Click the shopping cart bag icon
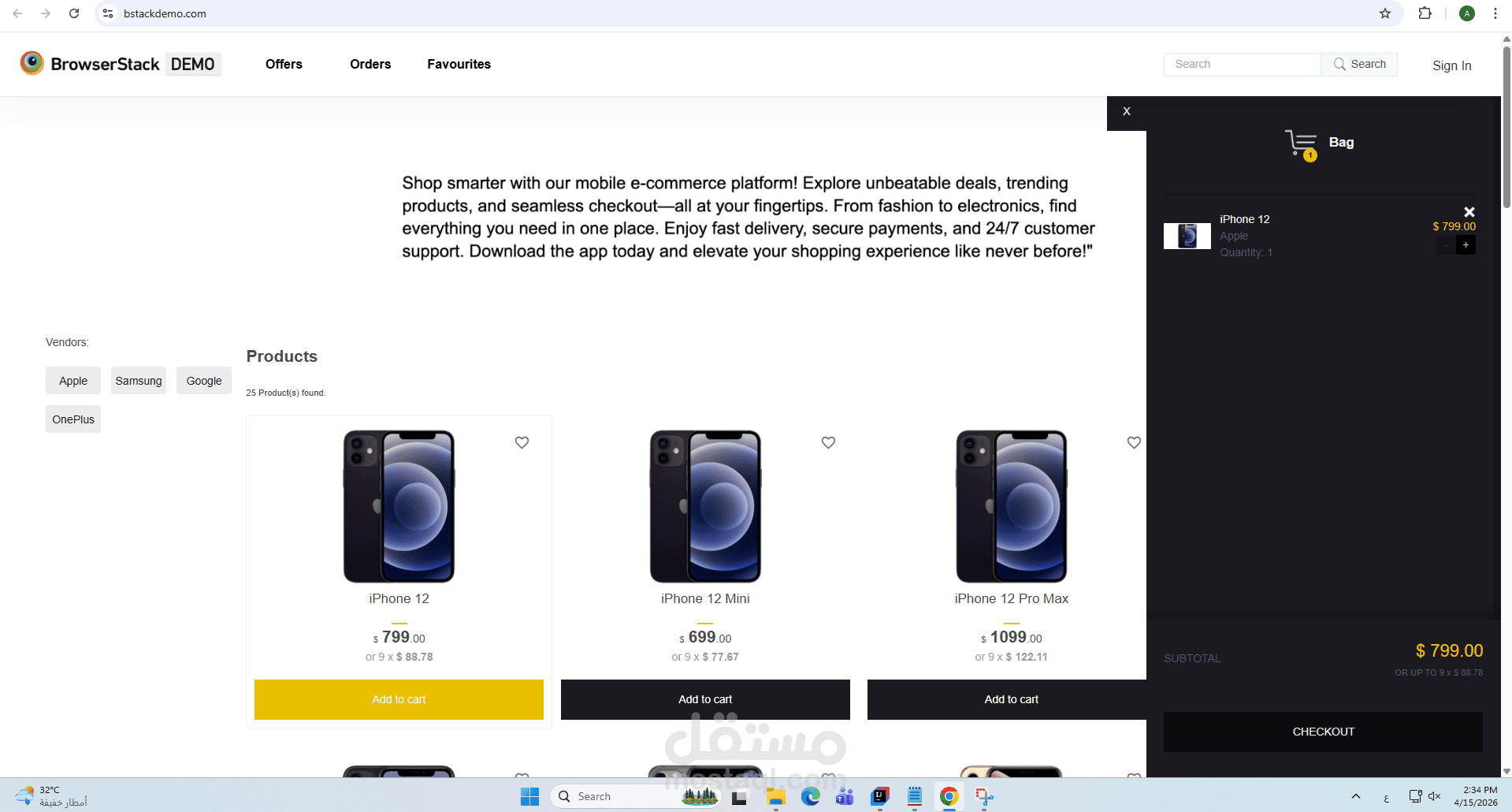 tap(1301, 143)
